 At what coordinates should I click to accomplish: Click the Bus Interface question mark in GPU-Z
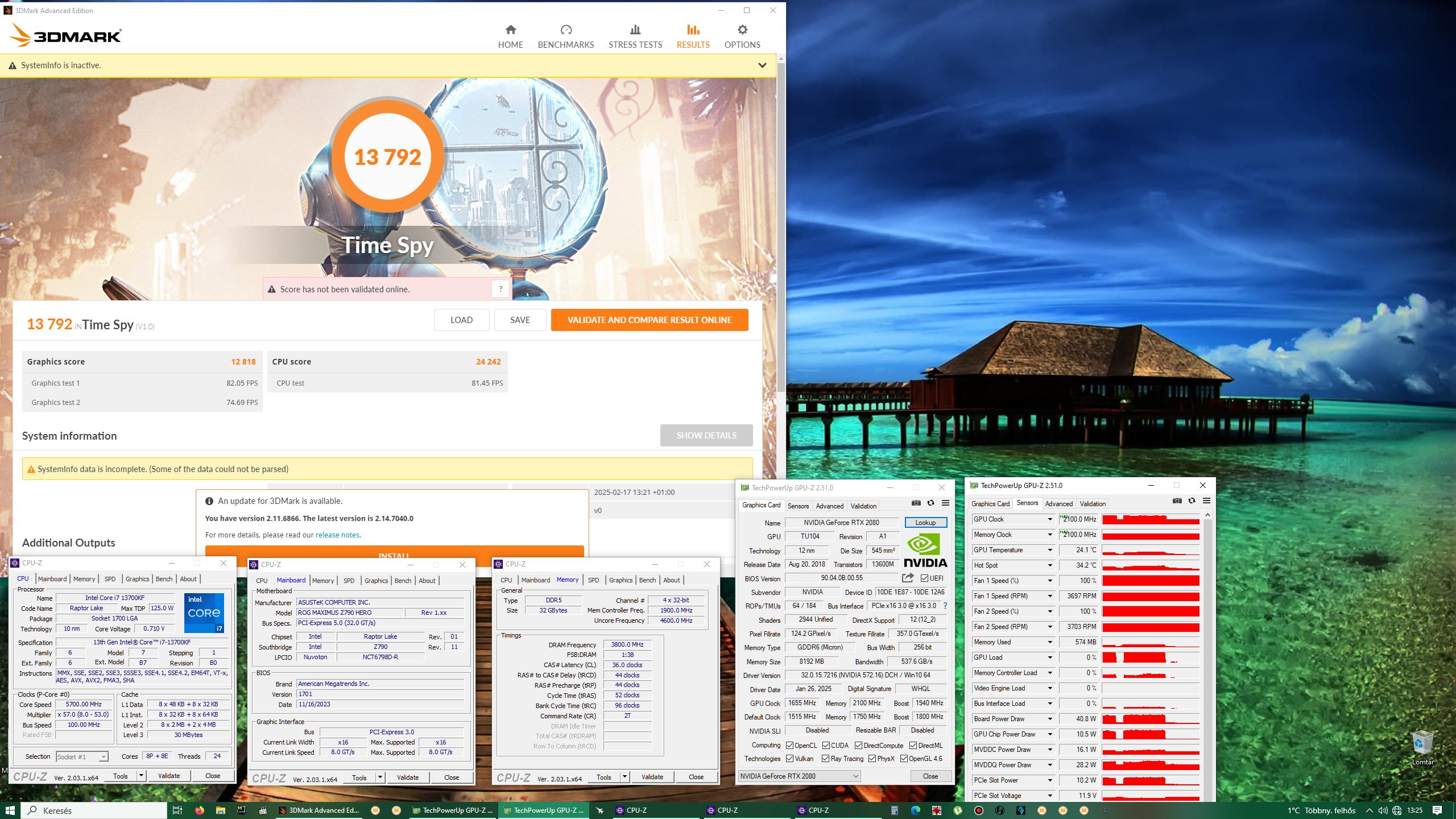click(x=945, y=606)
